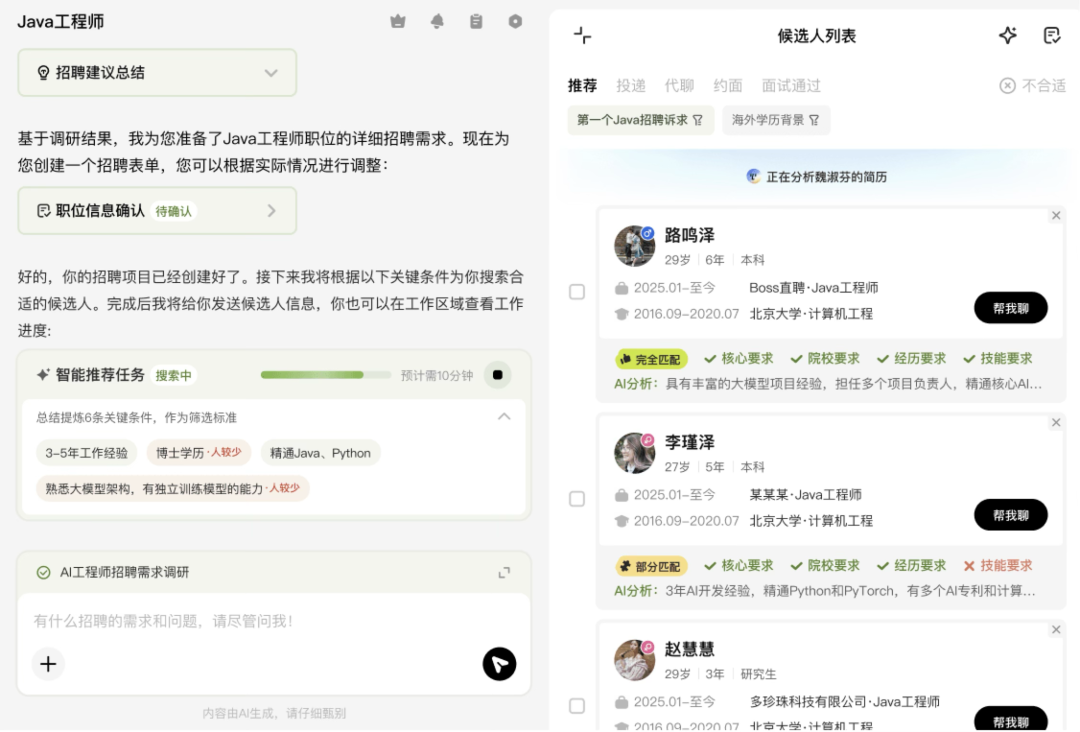
Task: Click the 不合适 circled-x icon
Action: pos(1008,85)
